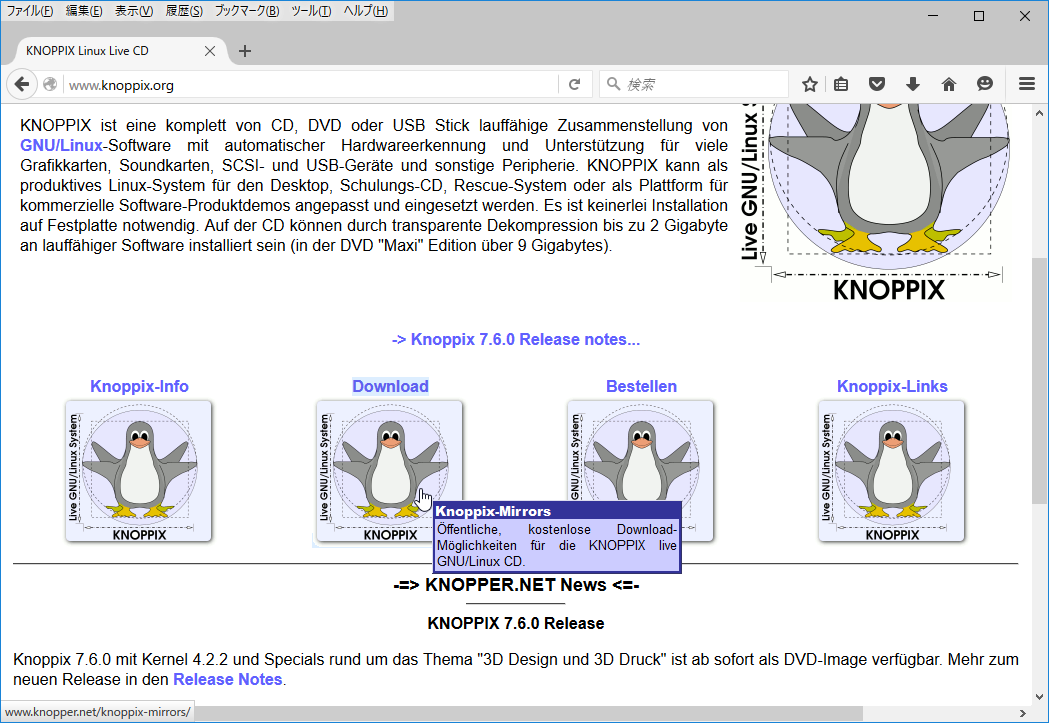Open a new tab with plus button

click(x=245, y=51)
